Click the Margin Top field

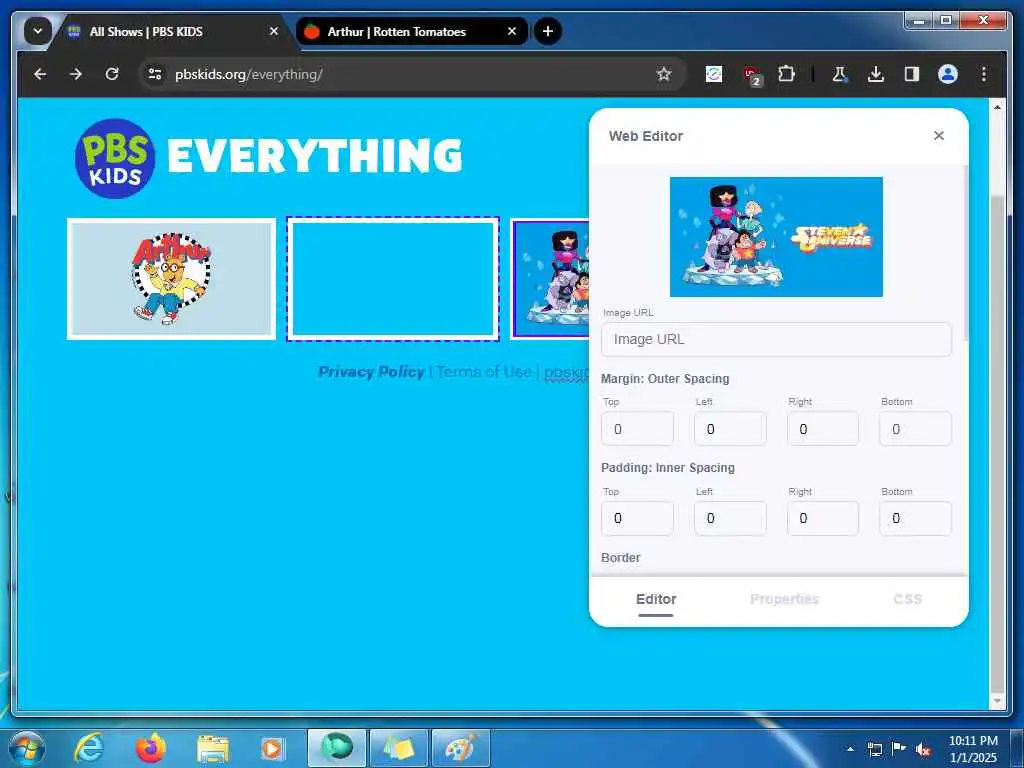(x=637, y=429)
